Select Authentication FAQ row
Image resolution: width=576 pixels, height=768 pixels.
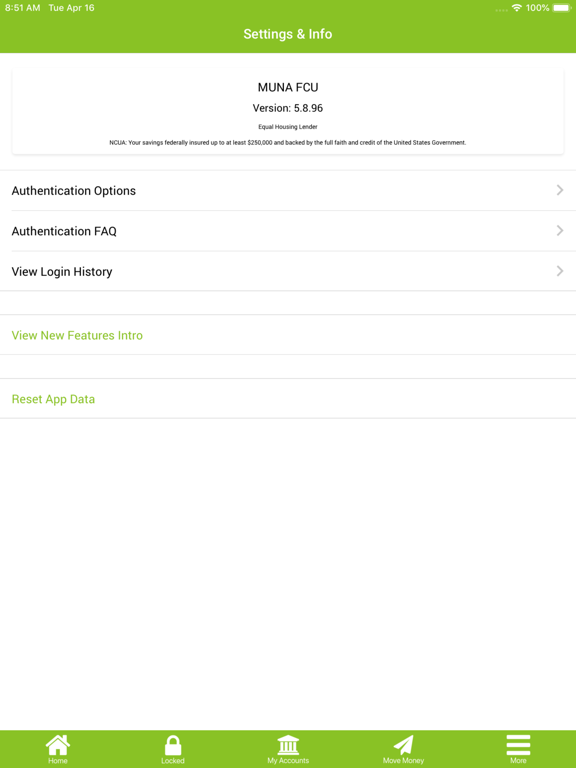pyautogui.click(x=288, y=231)
